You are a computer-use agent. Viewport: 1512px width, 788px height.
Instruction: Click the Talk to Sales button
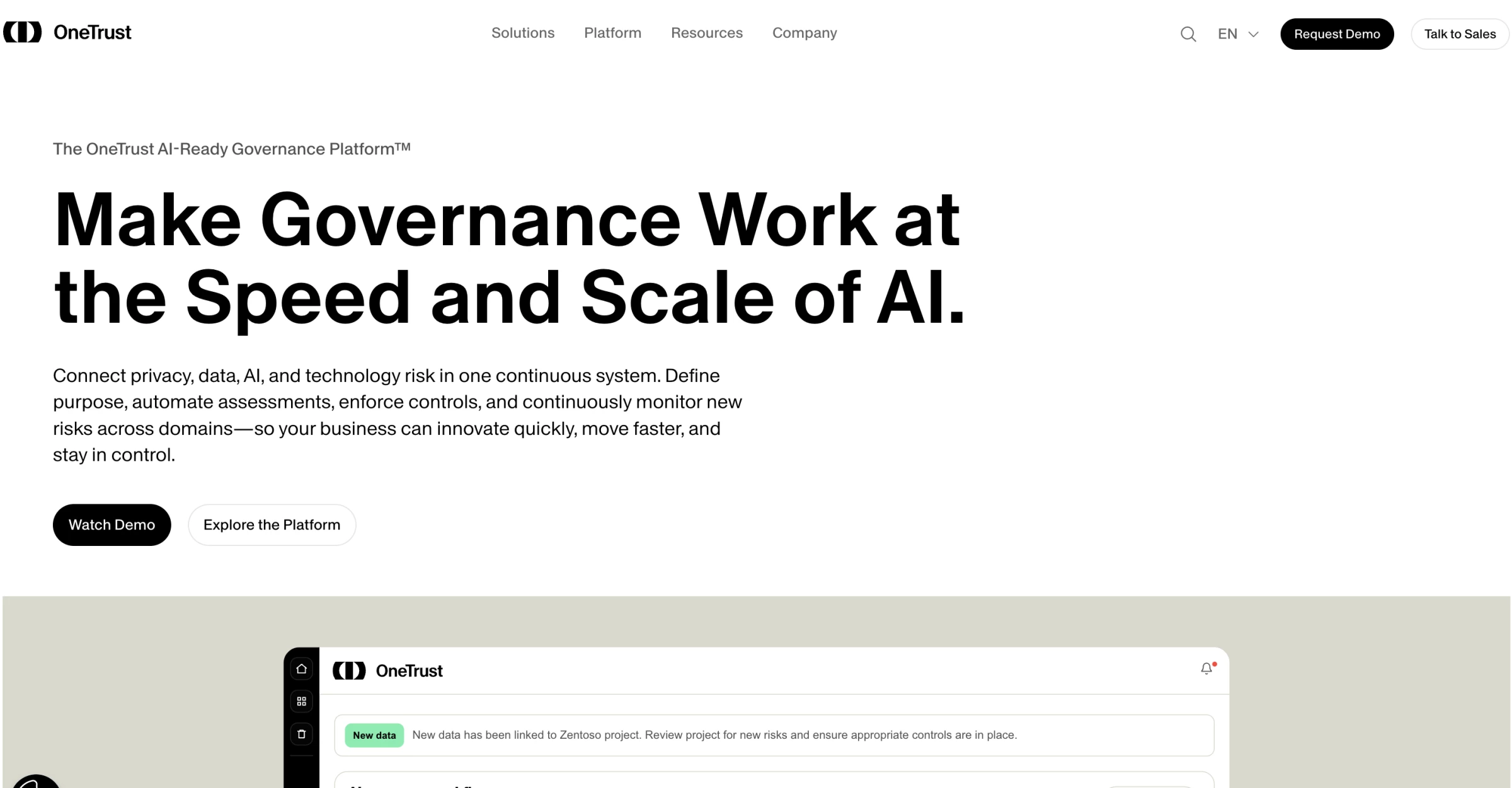point(1460,34)
